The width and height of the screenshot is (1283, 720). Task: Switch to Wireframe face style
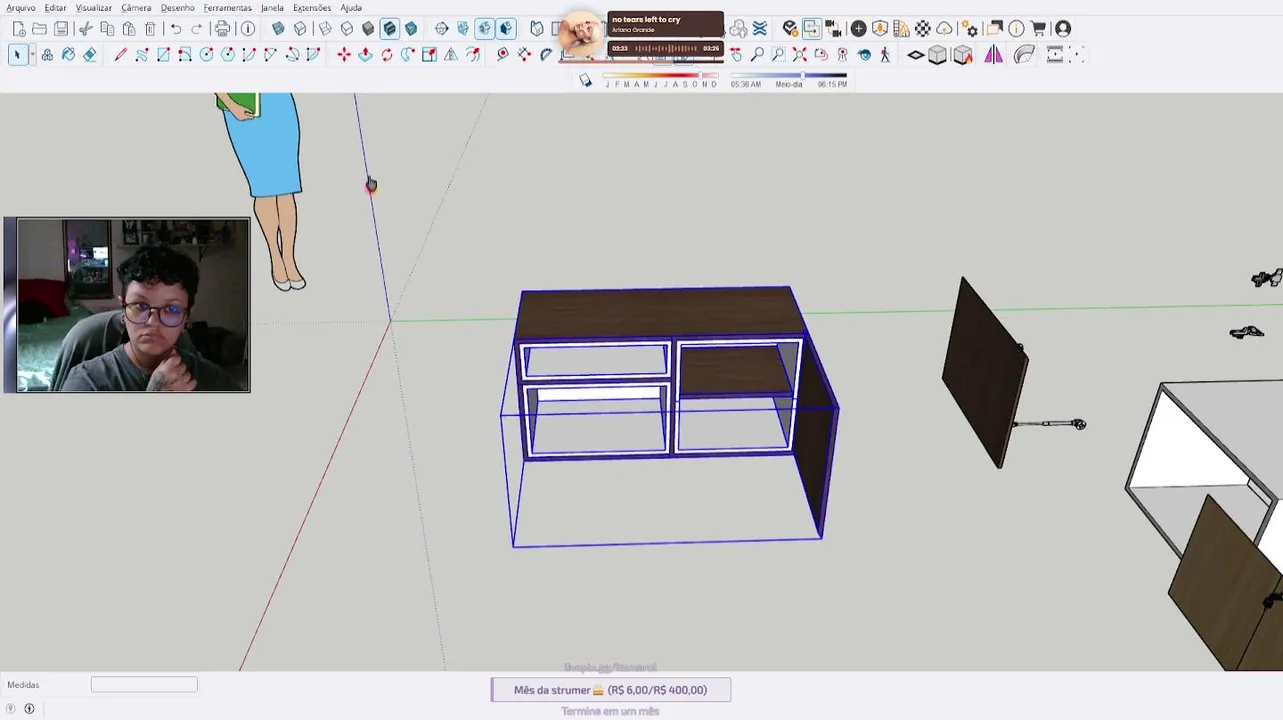point(325,29)
